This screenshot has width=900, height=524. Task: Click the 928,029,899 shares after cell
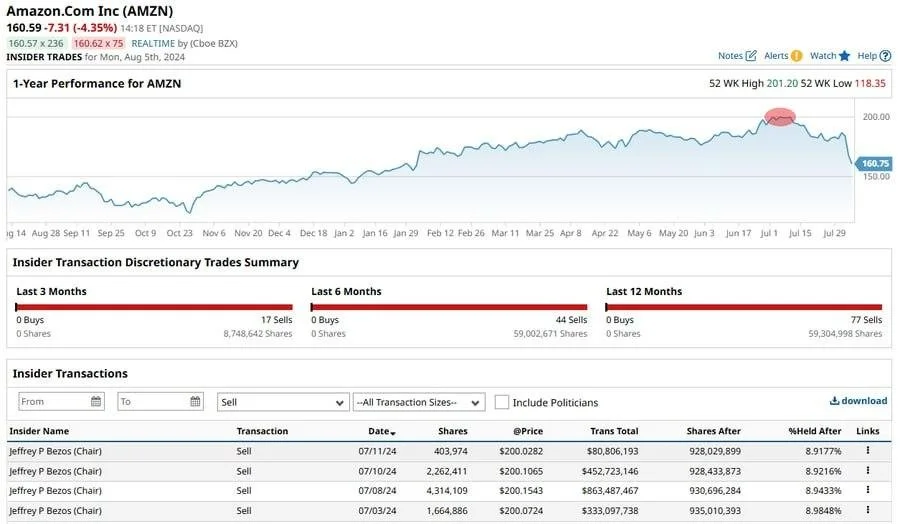click(715, 451)
